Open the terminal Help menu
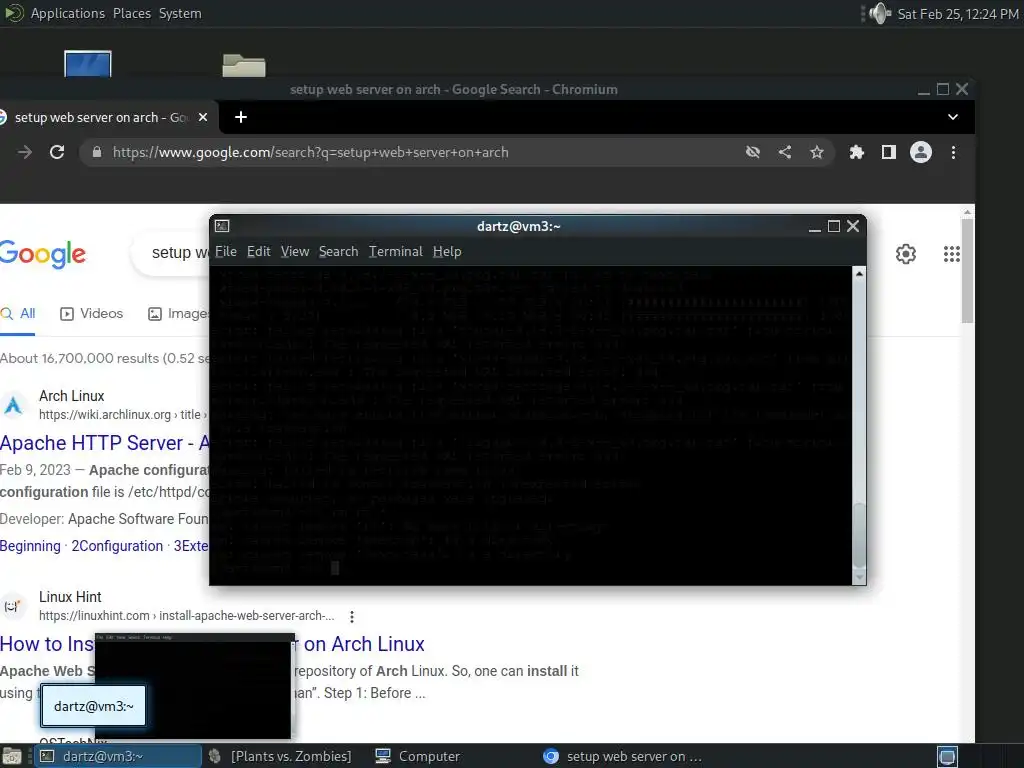1024x768 pixels. point(447,251)
